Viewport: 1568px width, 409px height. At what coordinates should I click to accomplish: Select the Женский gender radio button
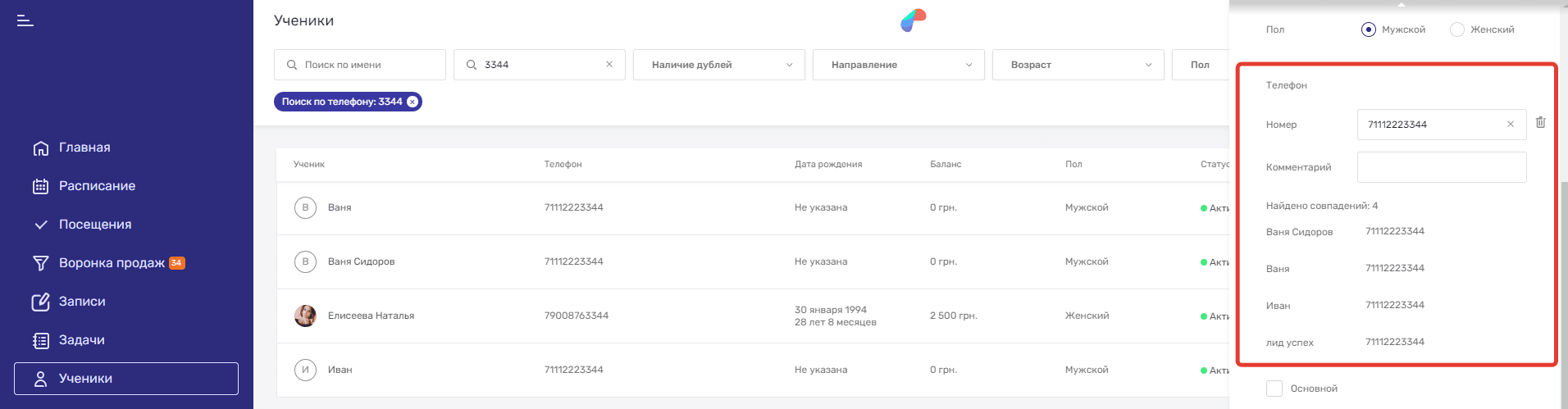[x=1456, y=30]
